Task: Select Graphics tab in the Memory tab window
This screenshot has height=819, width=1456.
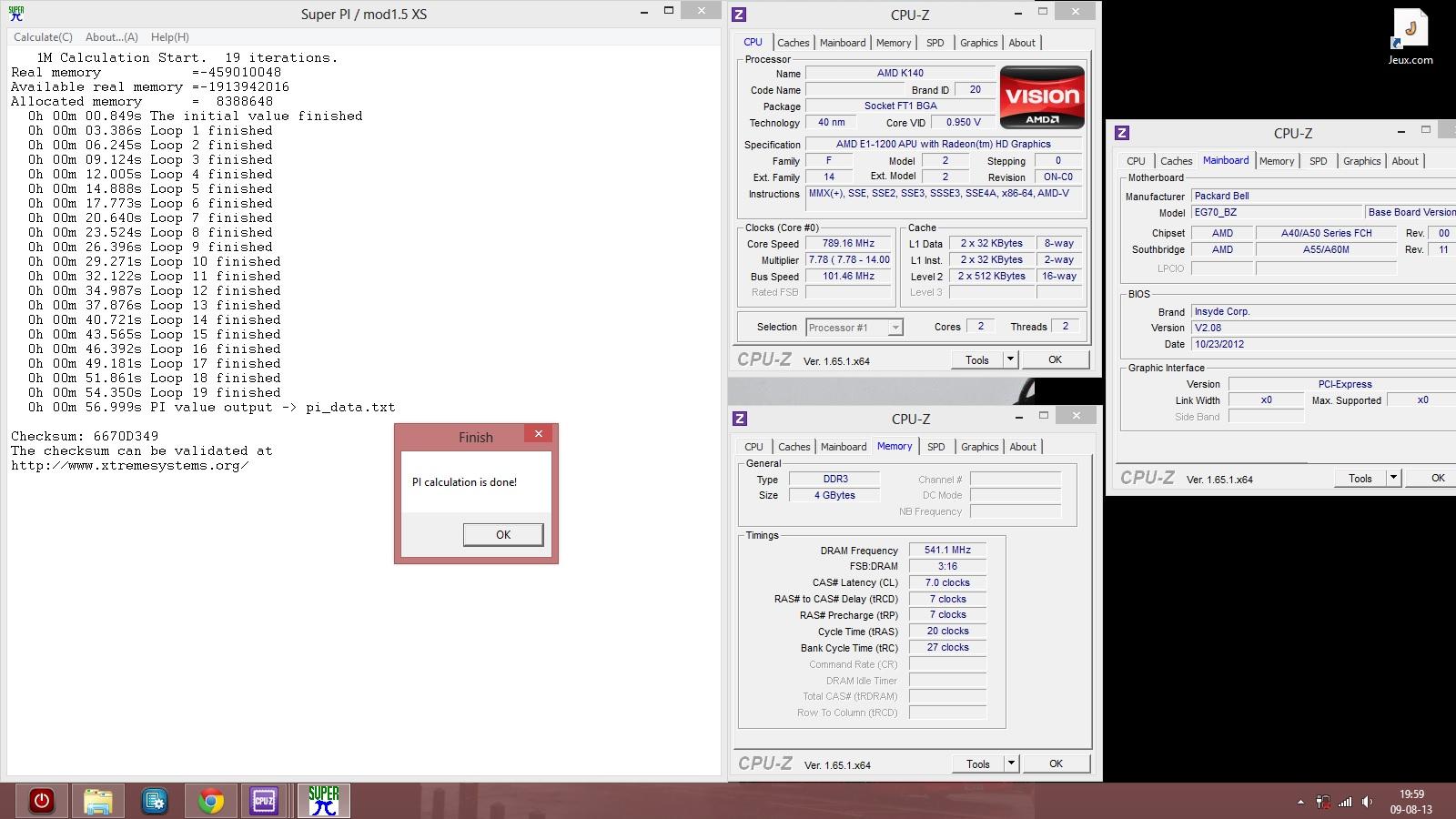Action: pyautogui.click(x=980, y=447)
